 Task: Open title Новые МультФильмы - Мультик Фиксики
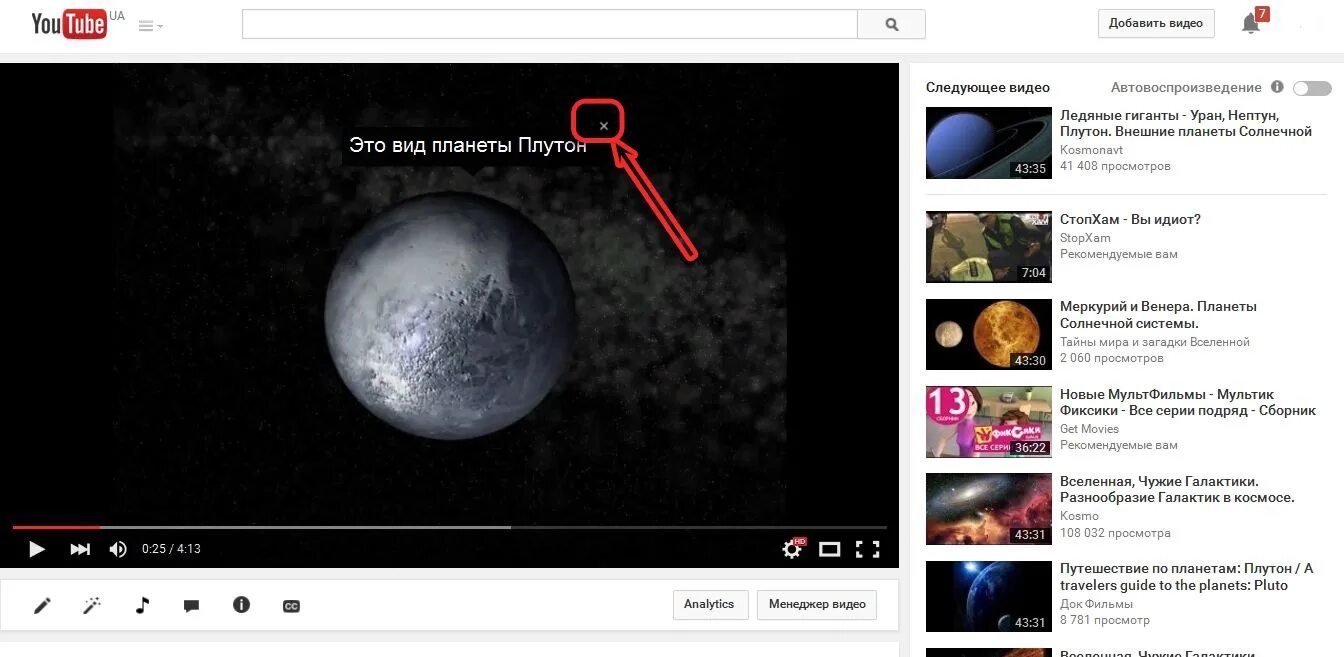(x=1188, y=402)
